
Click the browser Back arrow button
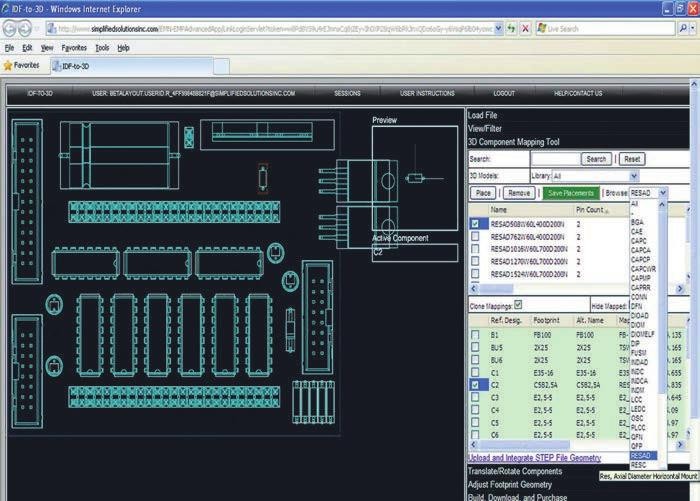click(x=10, y=29)
